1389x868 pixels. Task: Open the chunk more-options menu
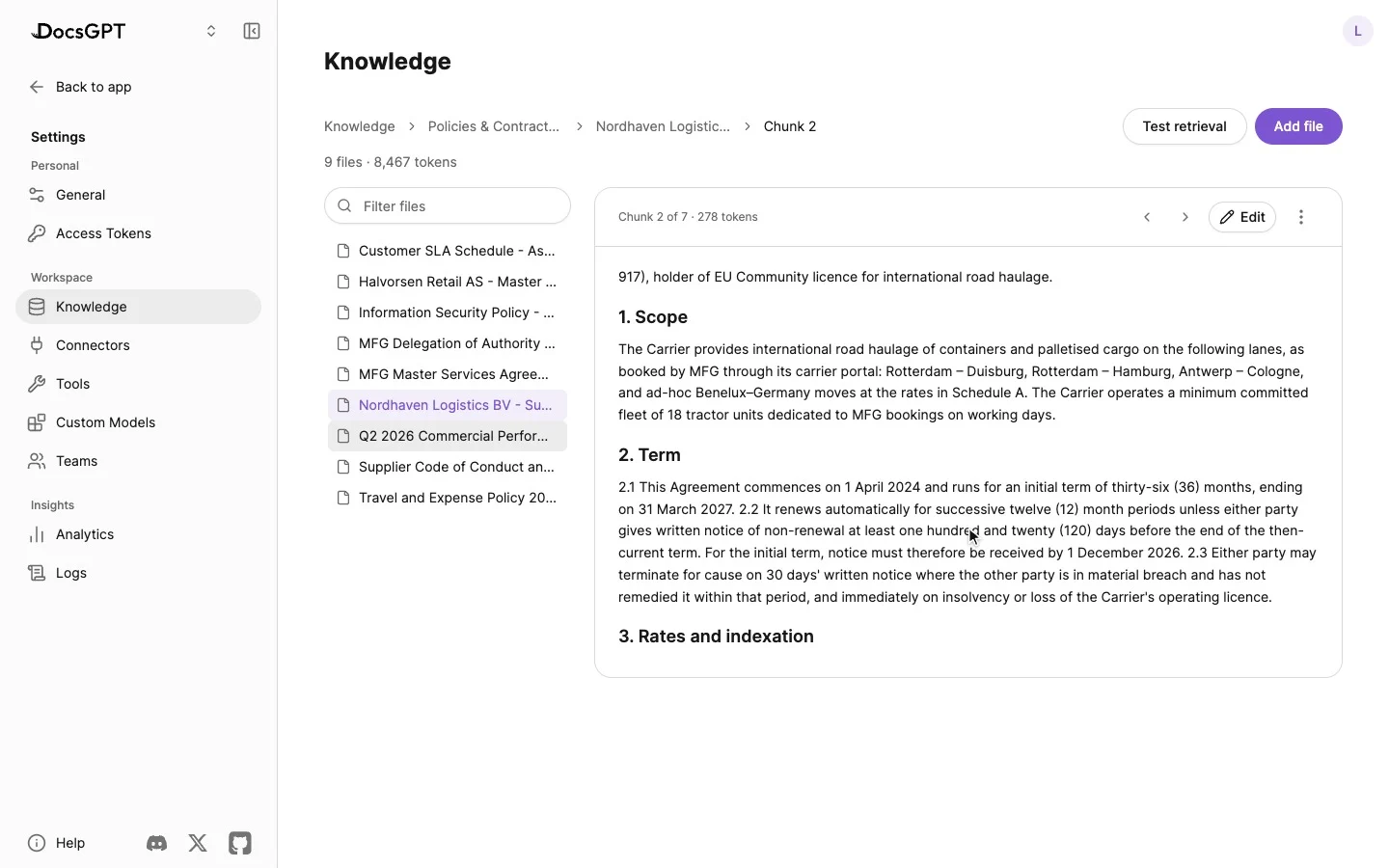click(x=1301, y=217)
